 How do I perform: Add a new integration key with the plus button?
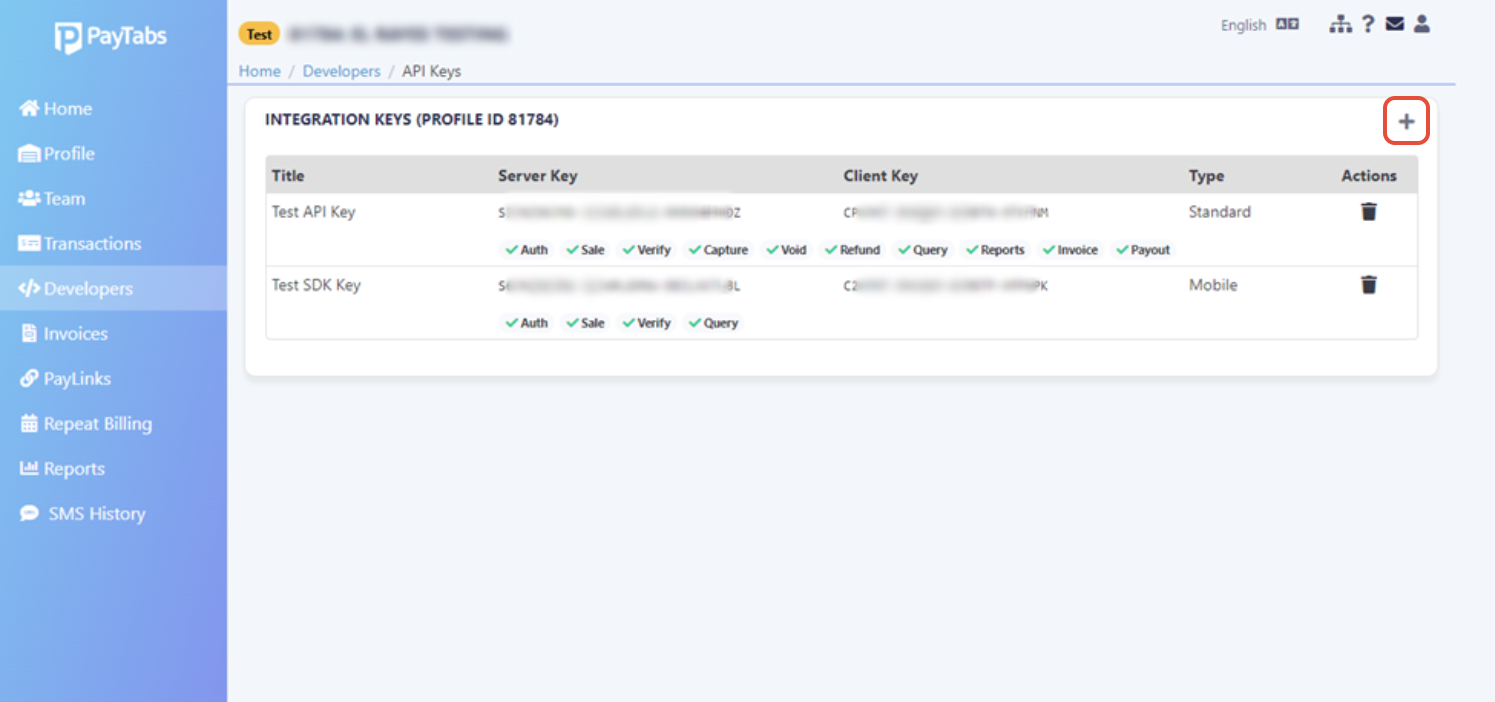1406,120
